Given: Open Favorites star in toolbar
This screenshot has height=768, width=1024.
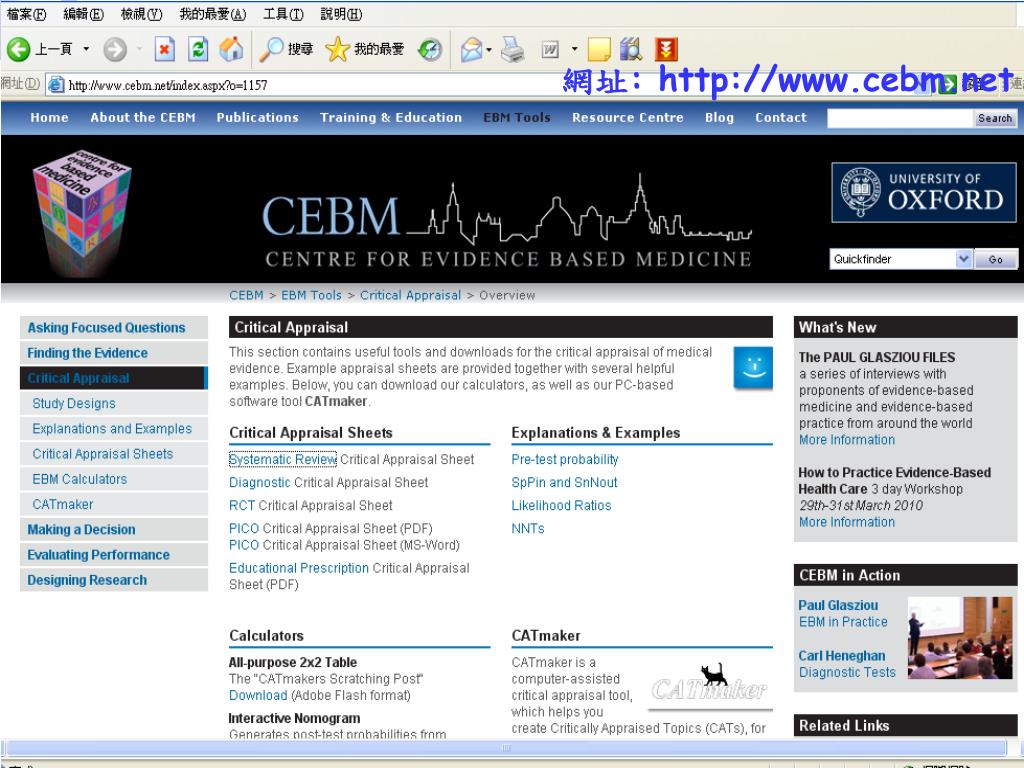Looking at the screenshot, I should click(338, 49).
